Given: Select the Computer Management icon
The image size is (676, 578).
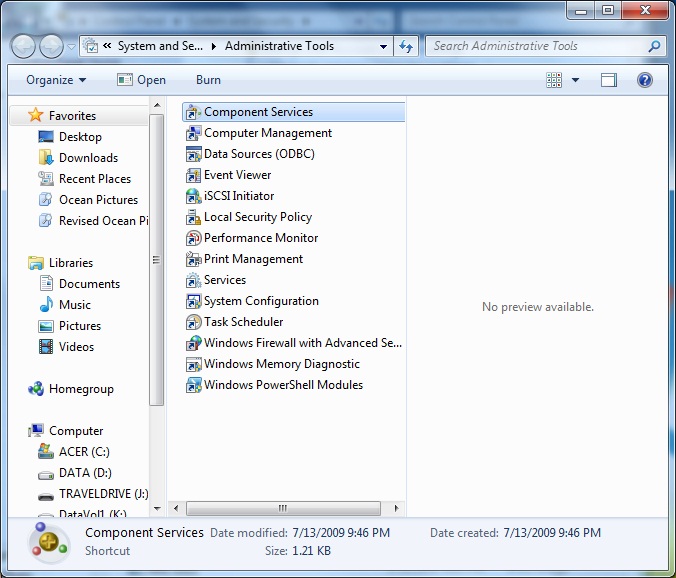Looking at the screenshot, I should pyautogui.click(x=193, y=133).
